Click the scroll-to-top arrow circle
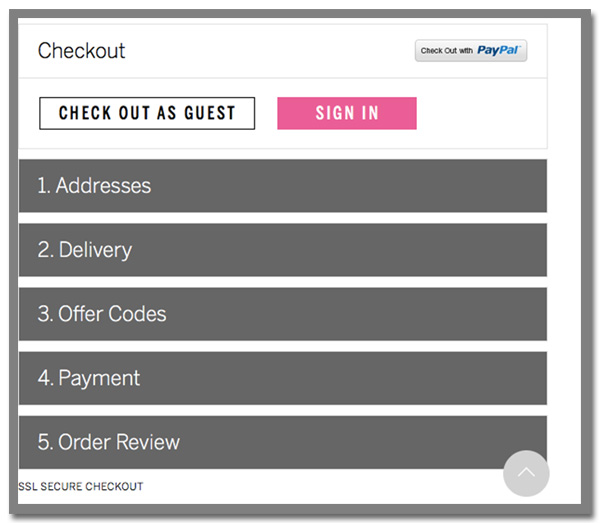Viewport: 600px width, 523px height. click(x=526, y=473)
